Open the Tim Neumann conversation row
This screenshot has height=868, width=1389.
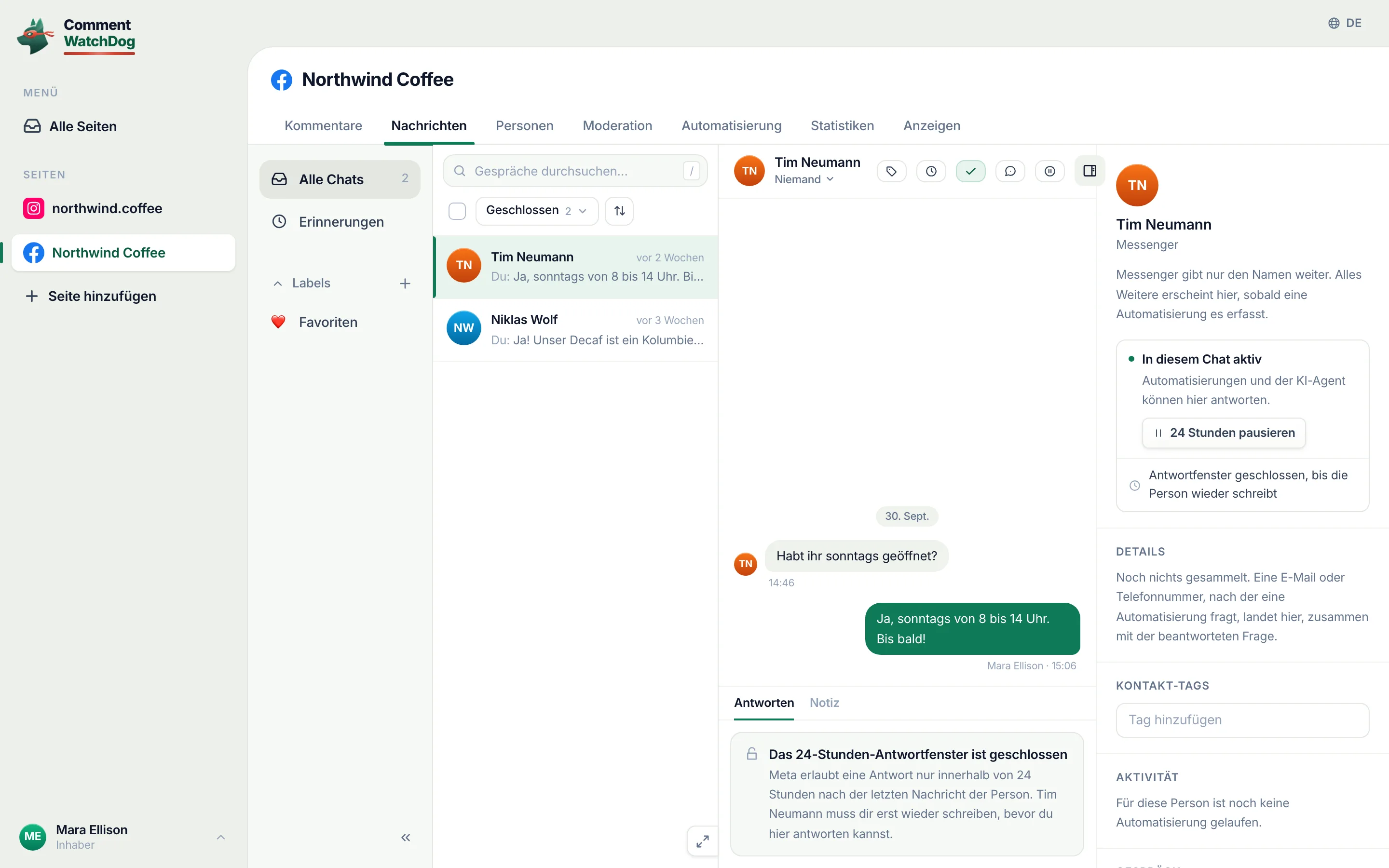[576, 267]
